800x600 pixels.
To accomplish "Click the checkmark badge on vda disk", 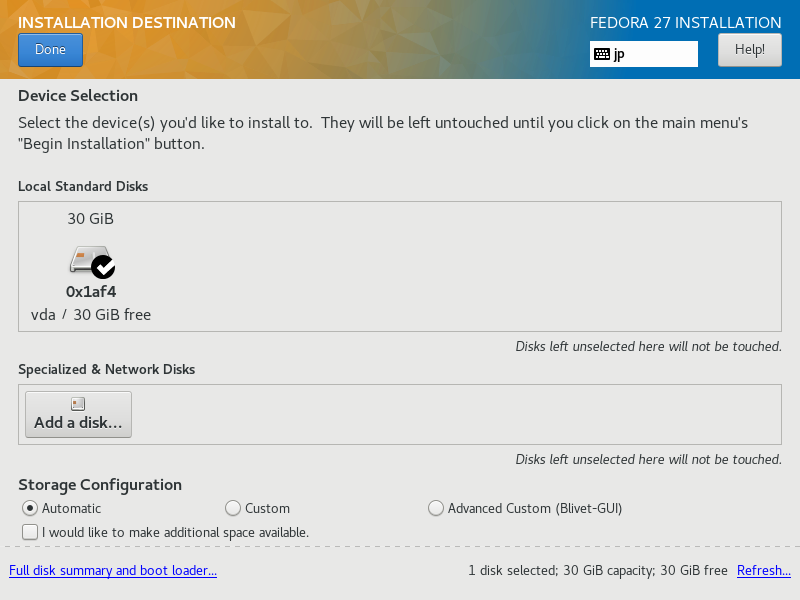I will (103, 266).
